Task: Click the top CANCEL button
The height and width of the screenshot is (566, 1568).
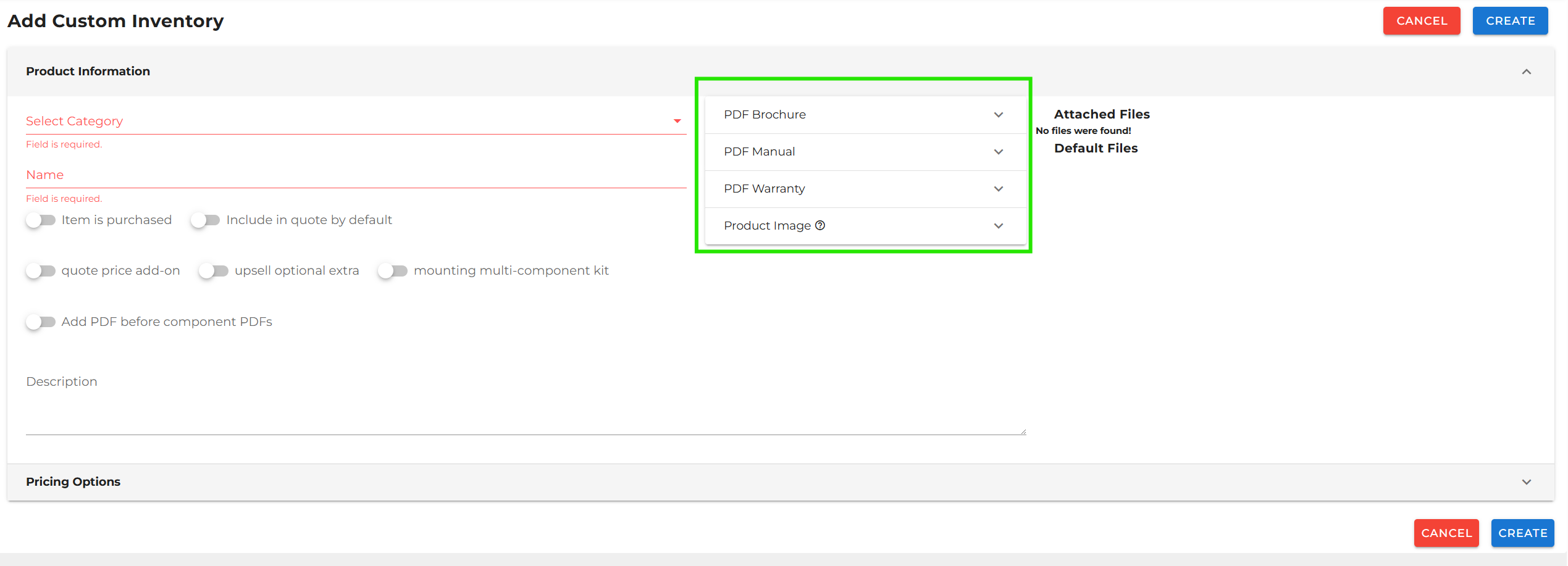Action: [x=1421, y=21]
